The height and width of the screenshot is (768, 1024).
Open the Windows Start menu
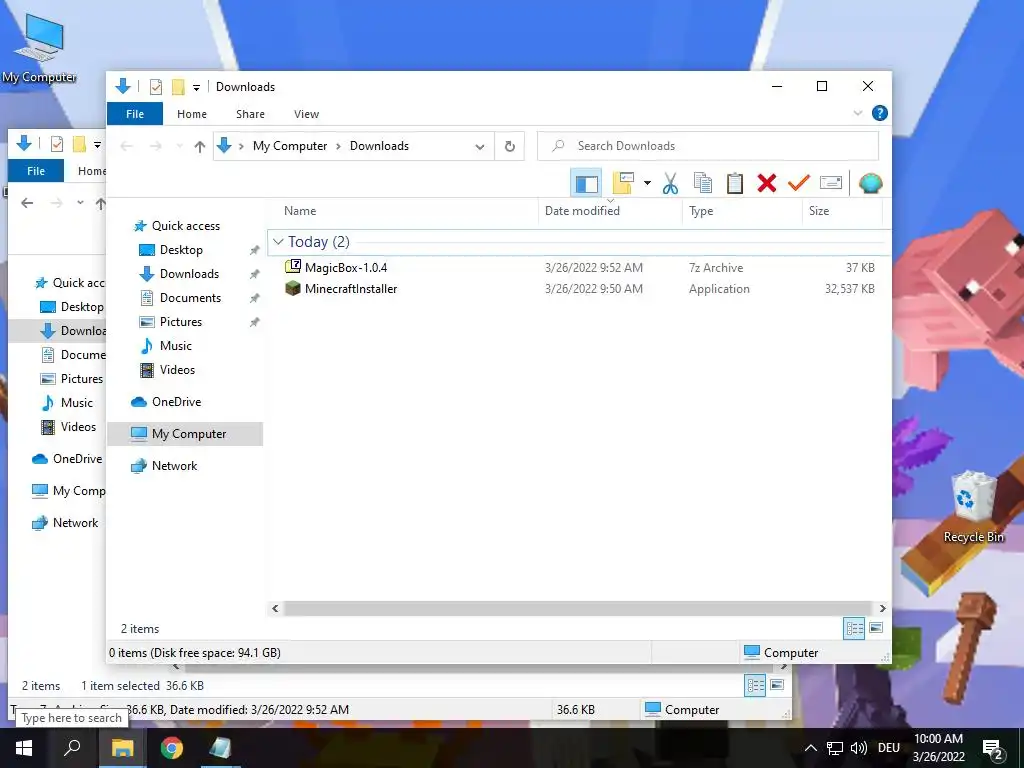pyautogui.click(x=24, y=748)
